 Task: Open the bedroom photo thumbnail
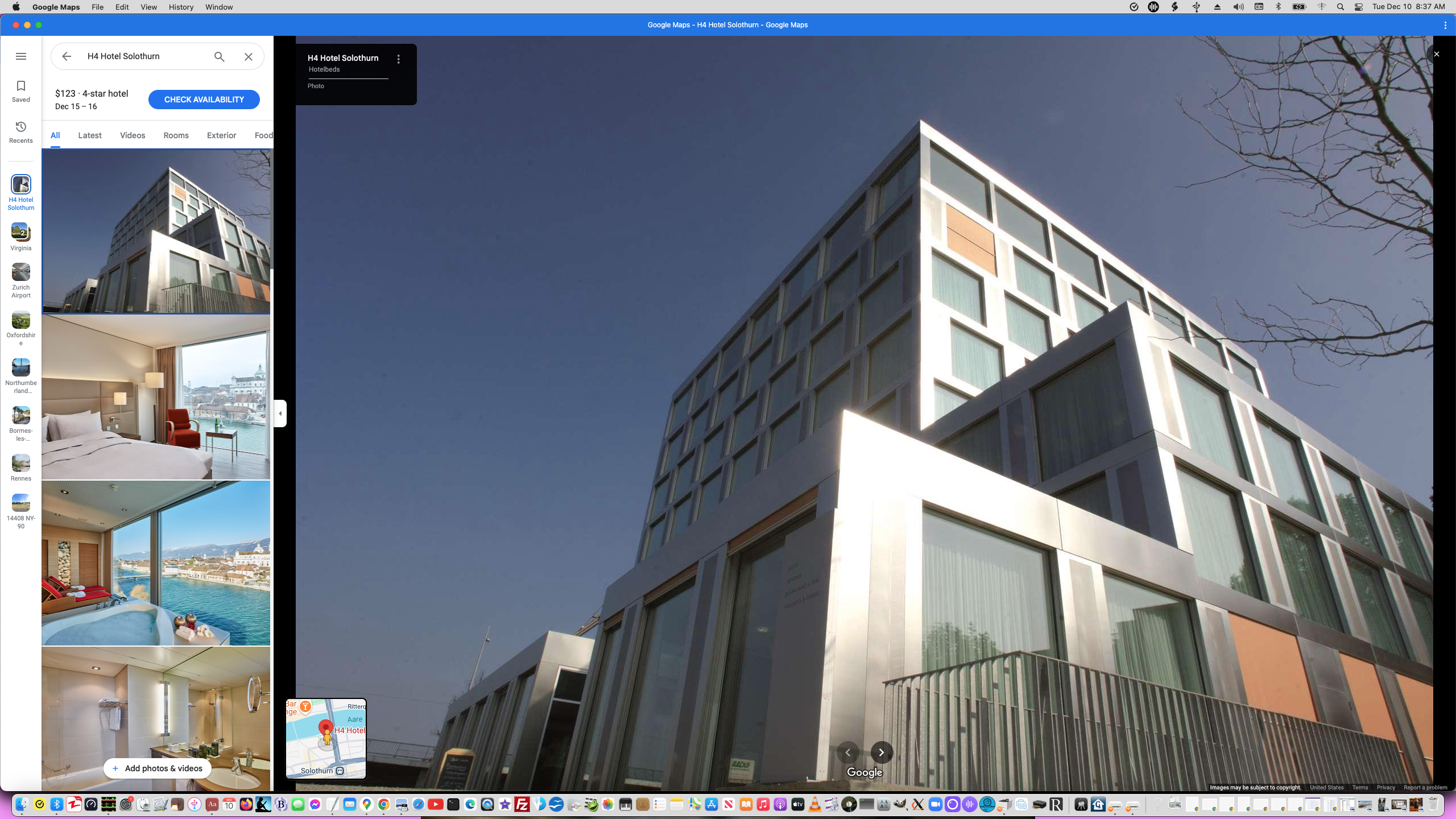(156, 396)
